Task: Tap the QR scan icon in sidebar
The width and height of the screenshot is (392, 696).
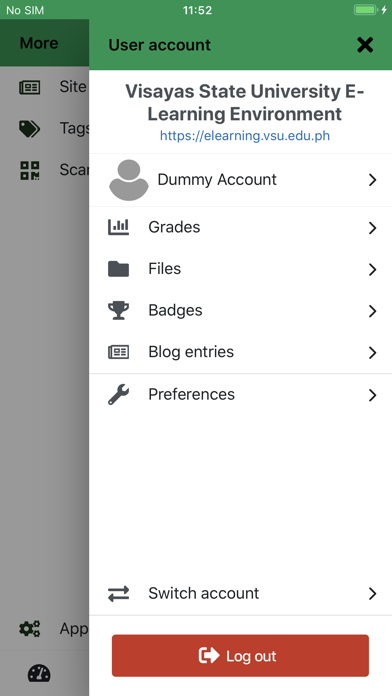Action: pos(30,170)
